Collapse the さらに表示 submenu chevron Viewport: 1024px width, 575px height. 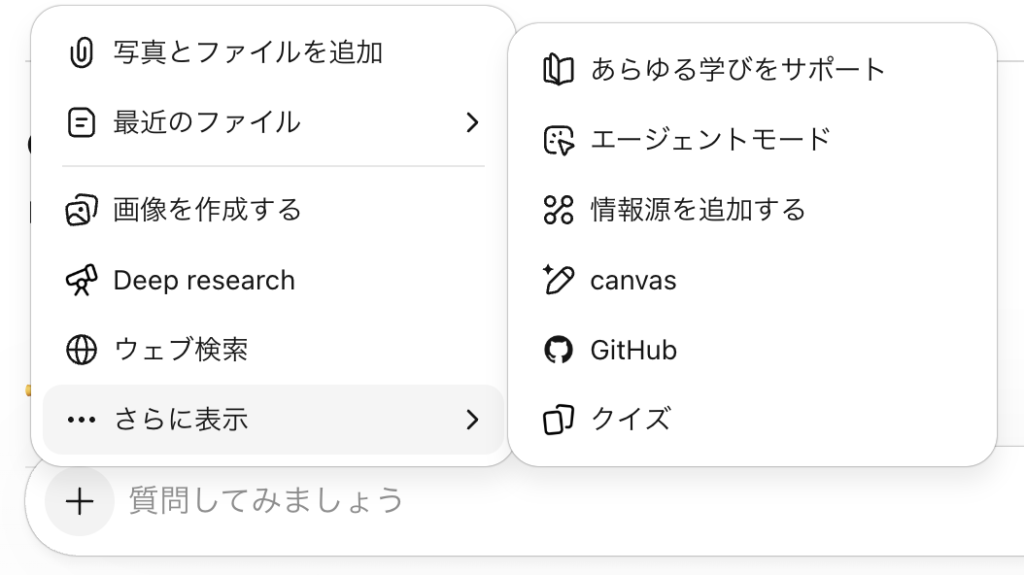[472, 420]
